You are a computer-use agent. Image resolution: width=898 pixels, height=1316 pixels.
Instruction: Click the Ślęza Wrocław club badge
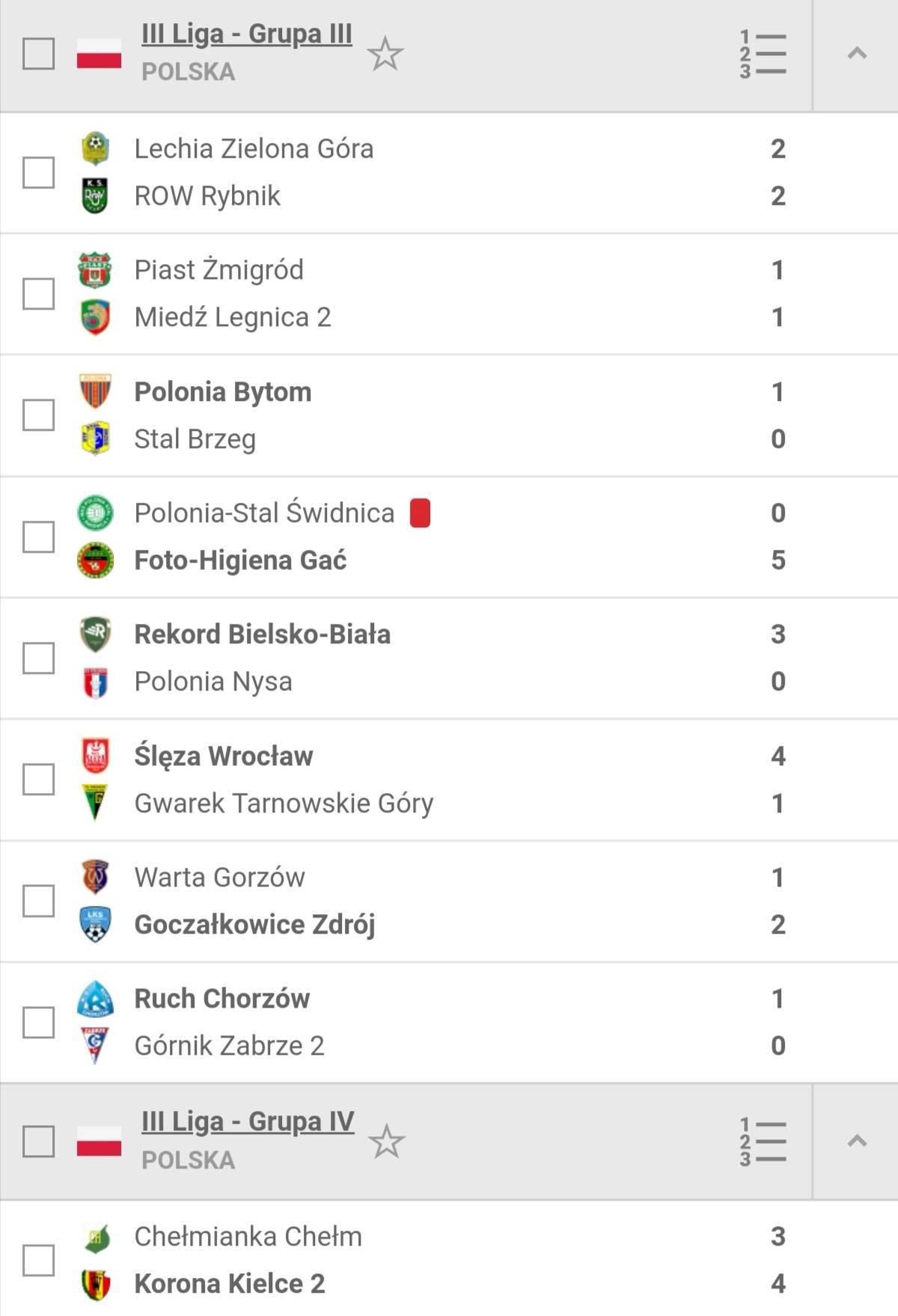coord(95,756)
